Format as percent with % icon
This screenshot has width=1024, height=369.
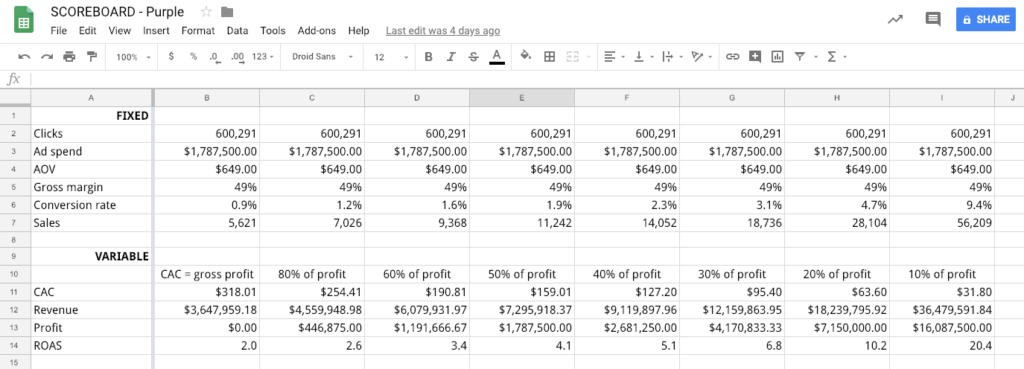193,57
